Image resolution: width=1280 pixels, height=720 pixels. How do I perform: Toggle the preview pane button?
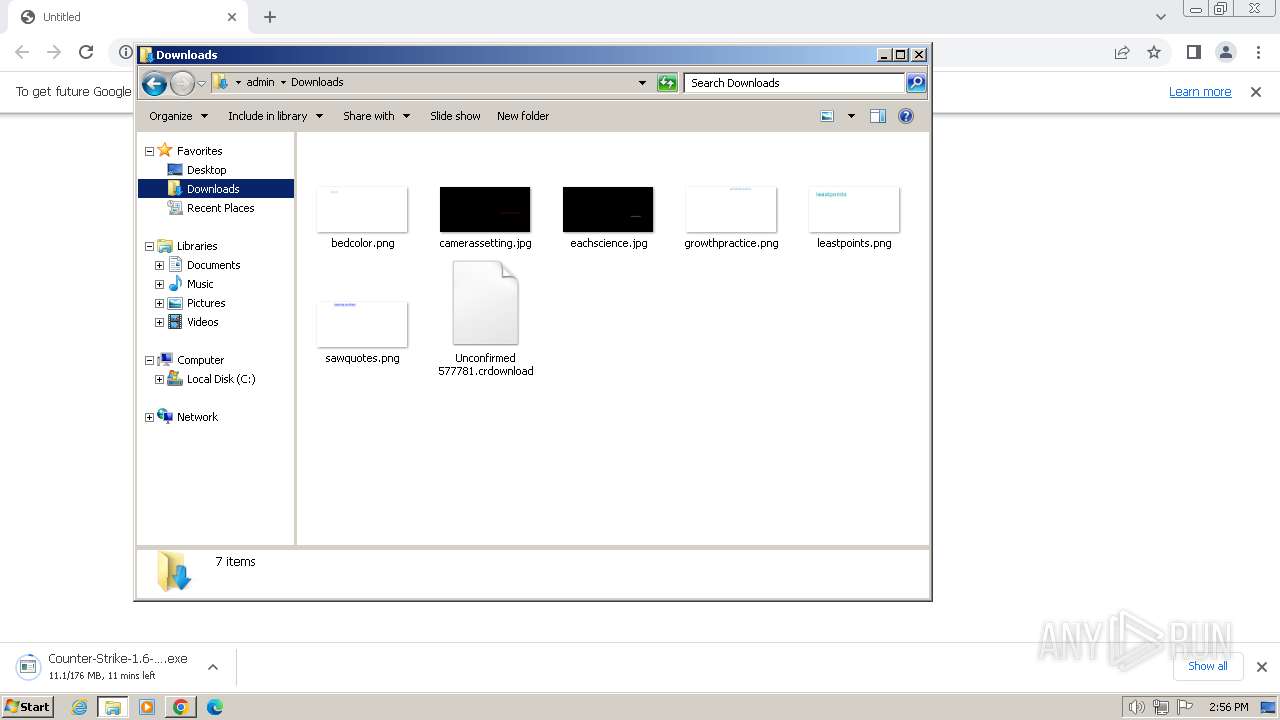click(x=878, y=116)
